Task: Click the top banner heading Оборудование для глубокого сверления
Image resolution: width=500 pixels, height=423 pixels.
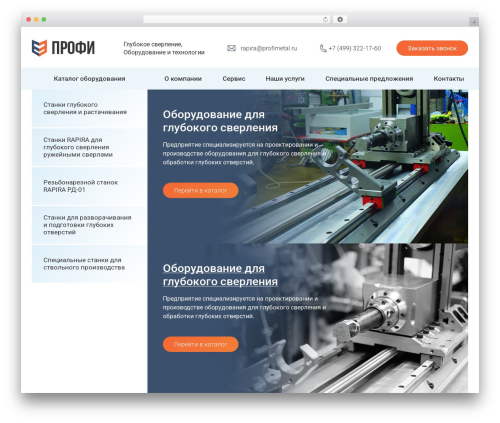Action: pyautogui.click(x=220, y=121)
